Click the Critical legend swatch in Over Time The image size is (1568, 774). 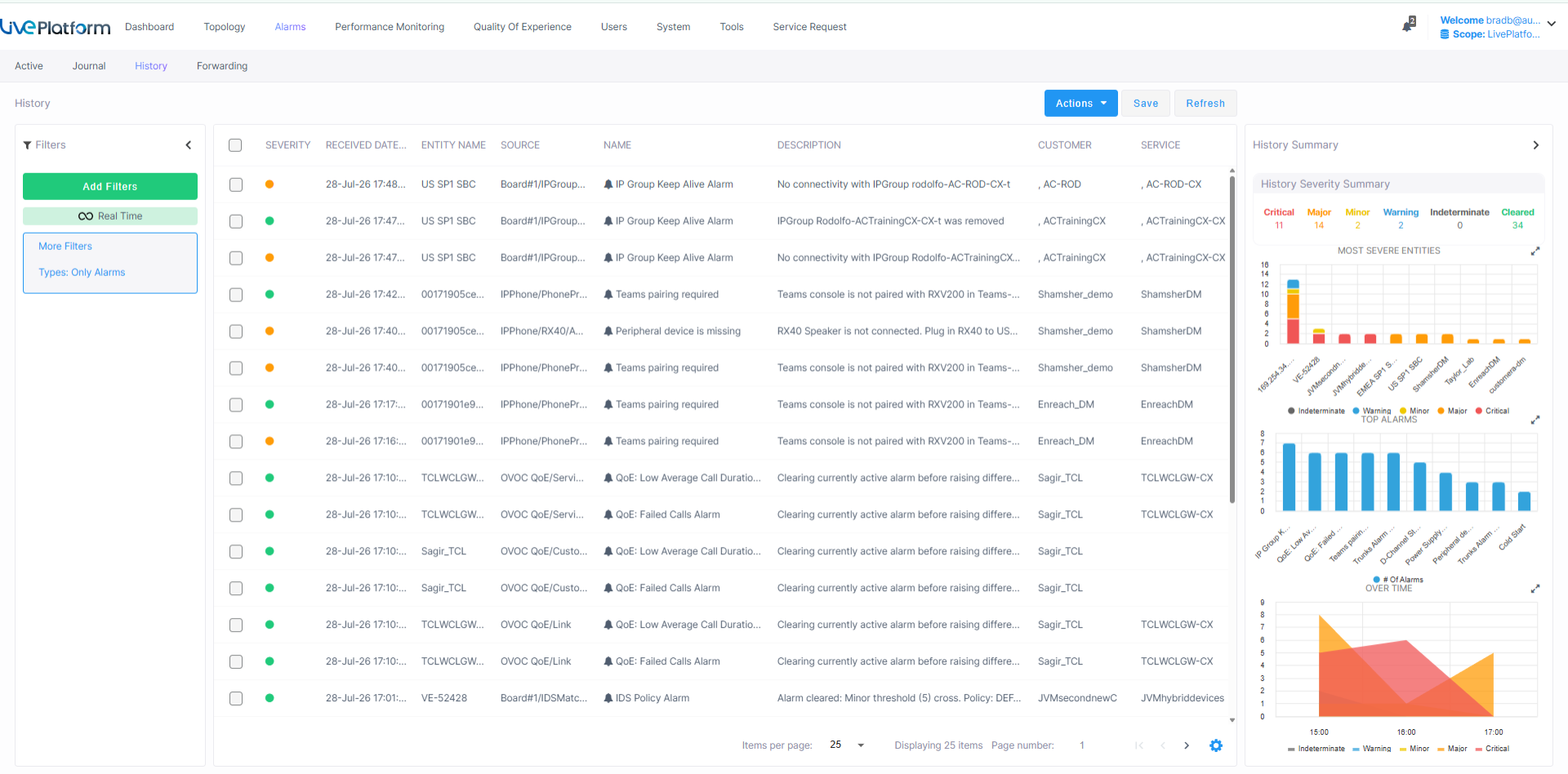pyautogui.click(x=1479, y=749)
